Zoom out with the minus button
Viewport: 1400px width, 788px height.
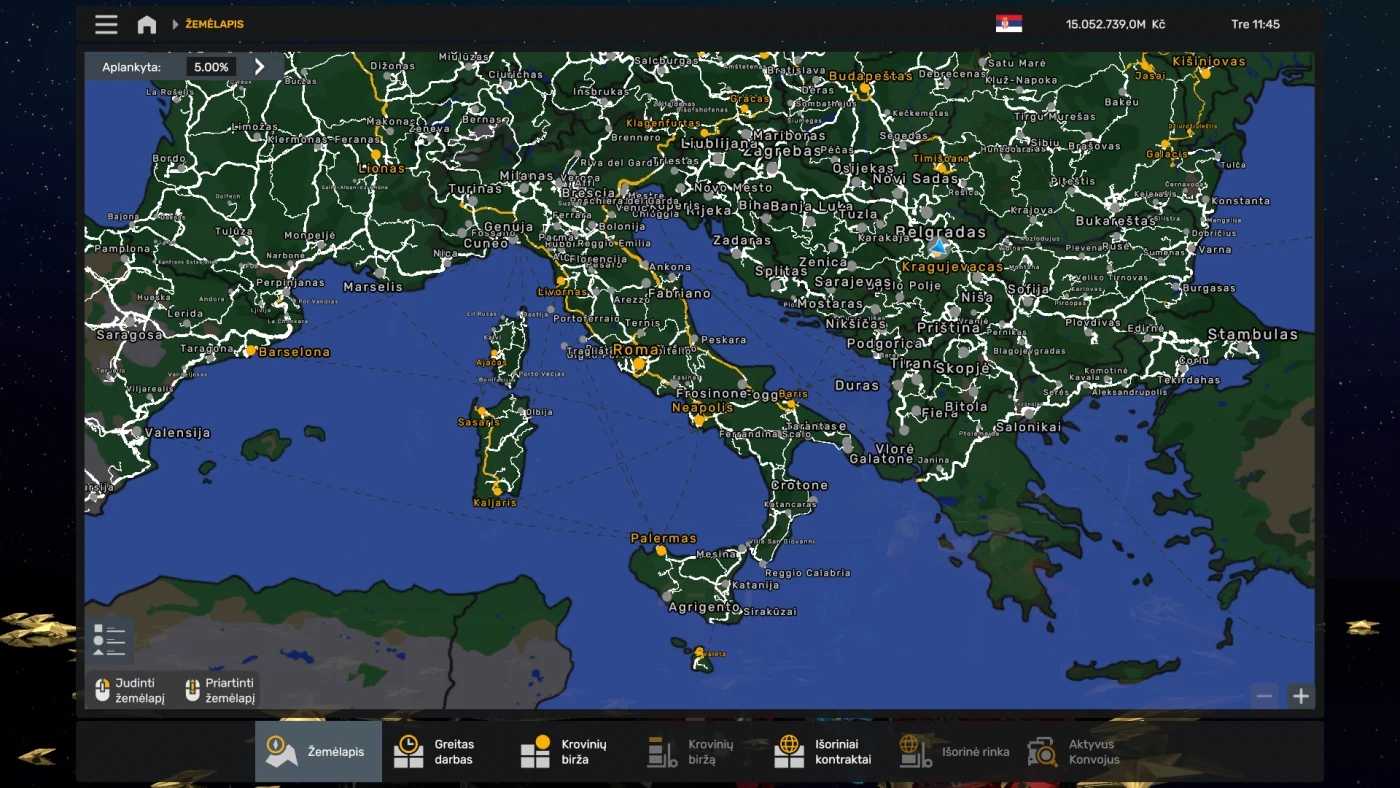[1265, 697]
